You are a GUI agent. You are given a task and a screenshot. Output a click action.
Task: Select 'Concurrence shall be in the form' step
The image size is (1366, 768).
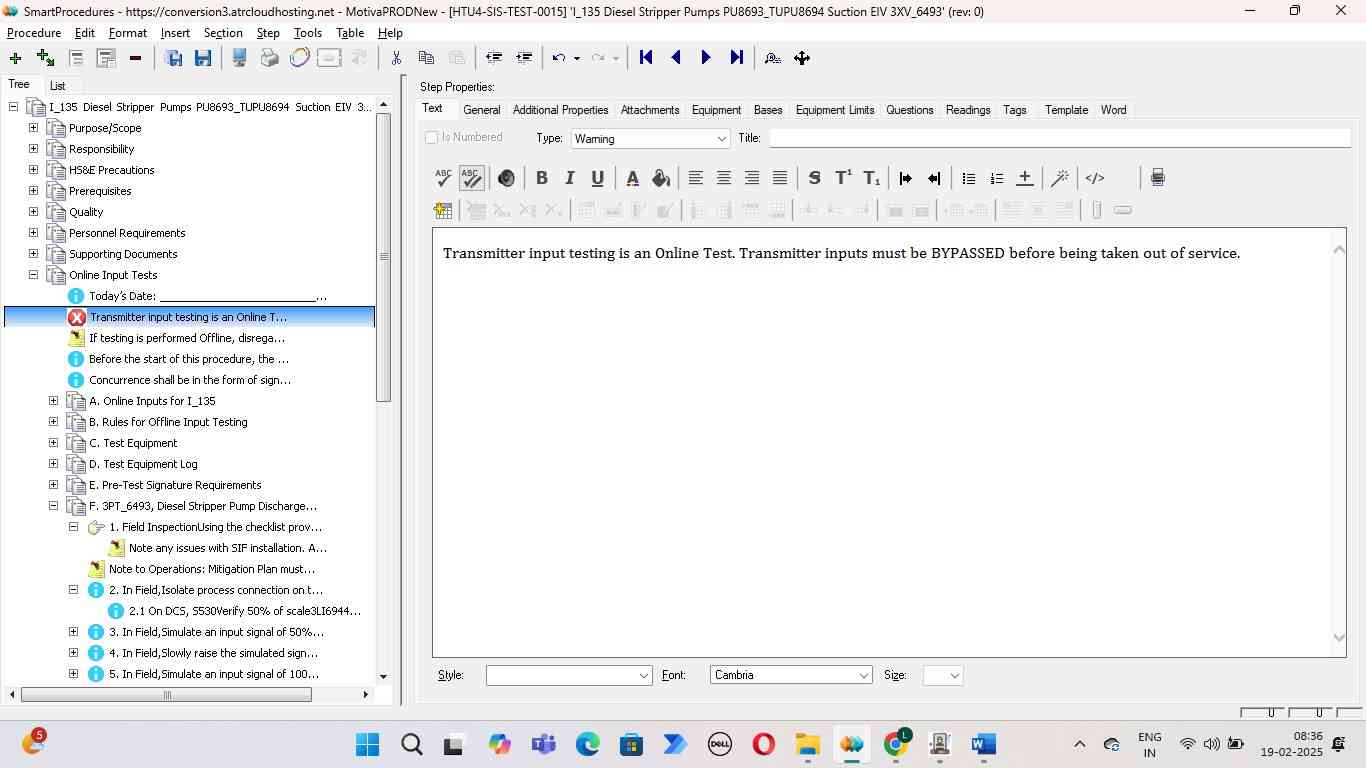(x=190, y=380)
